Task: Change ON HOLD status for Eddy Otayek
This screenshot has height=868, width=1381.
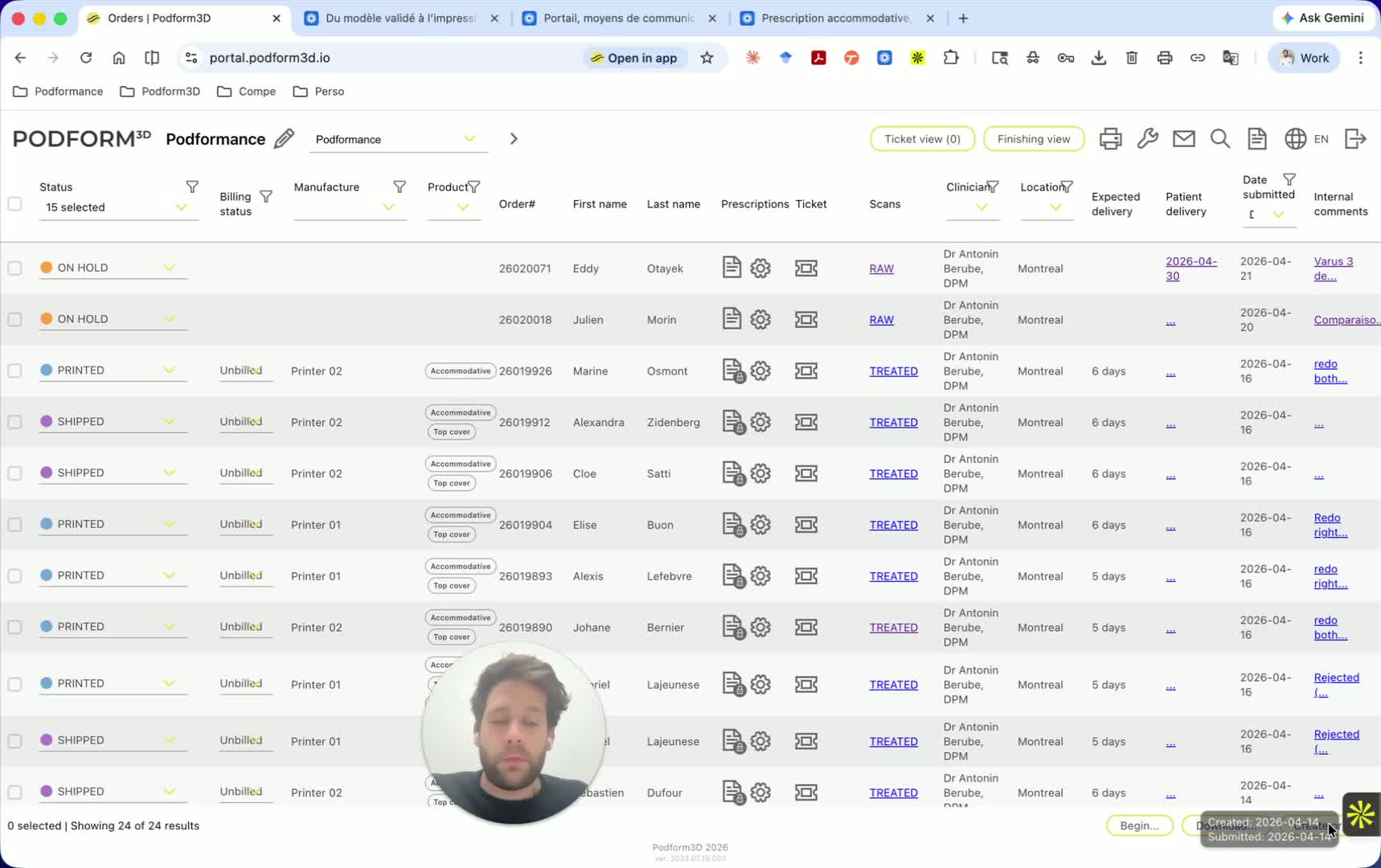Action: pyautogui.click(x=113, y=268)
